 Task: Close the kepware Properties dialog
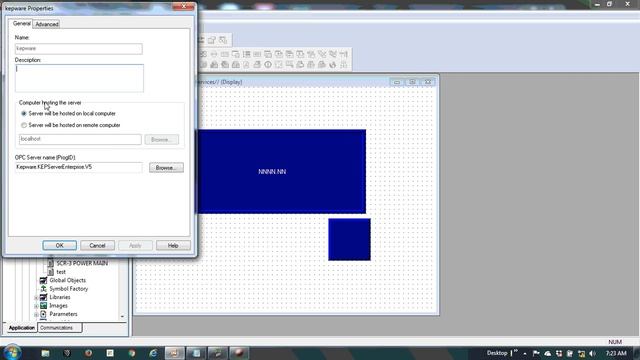coord(184,6)
